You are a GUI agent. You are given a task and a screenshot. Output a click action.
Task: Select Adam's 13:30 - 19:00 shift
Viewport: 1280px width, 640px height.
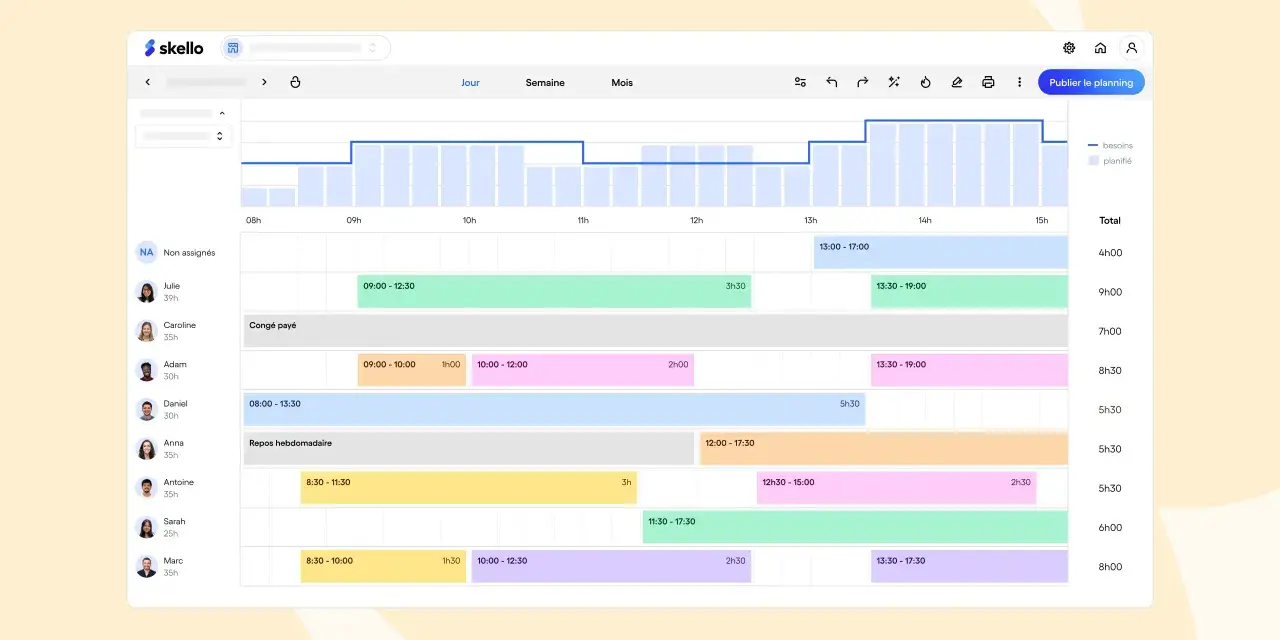tap(969, 370)
